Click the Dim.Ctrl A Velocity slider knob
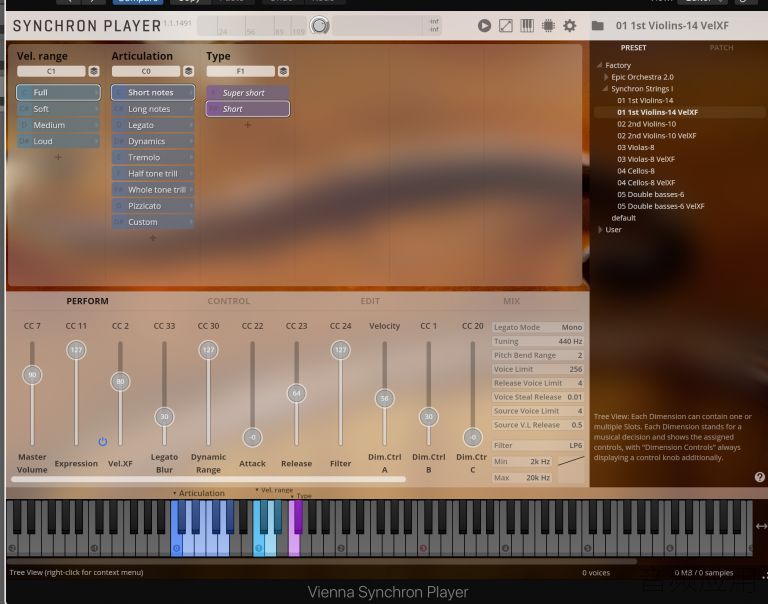The width and height of the screenshot is (768, 604). click(x=384, y=398)
